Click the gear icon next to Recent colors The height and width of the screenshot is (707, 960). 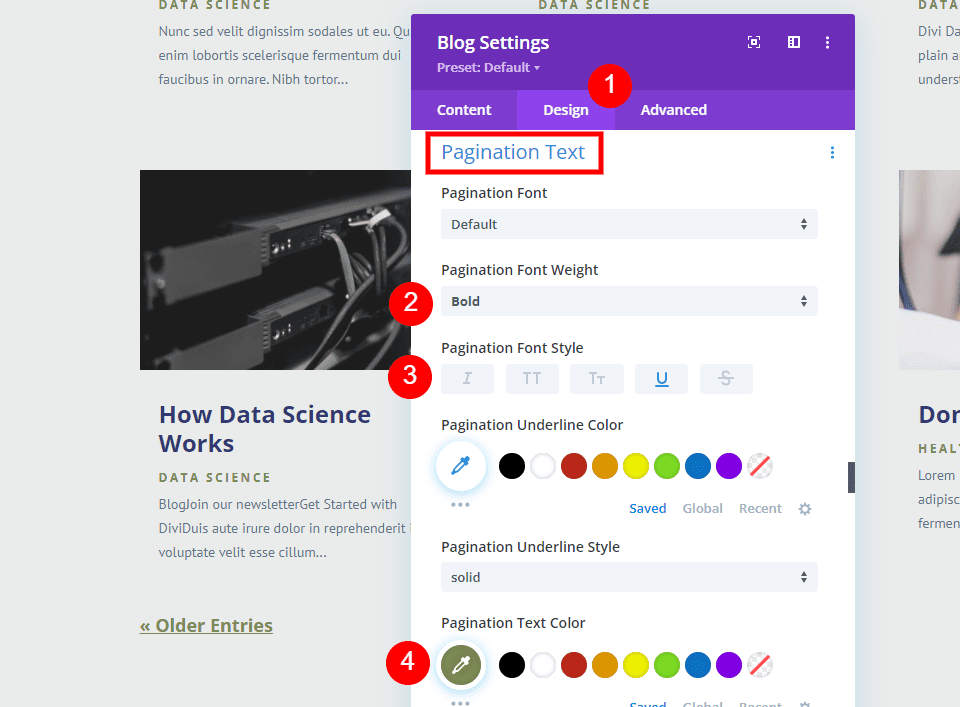click(x=805, y=509)
